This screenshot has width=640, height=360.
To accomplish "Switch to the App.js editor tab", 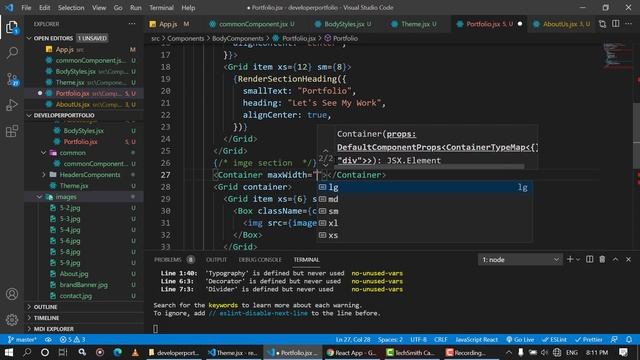I will 169,24.
